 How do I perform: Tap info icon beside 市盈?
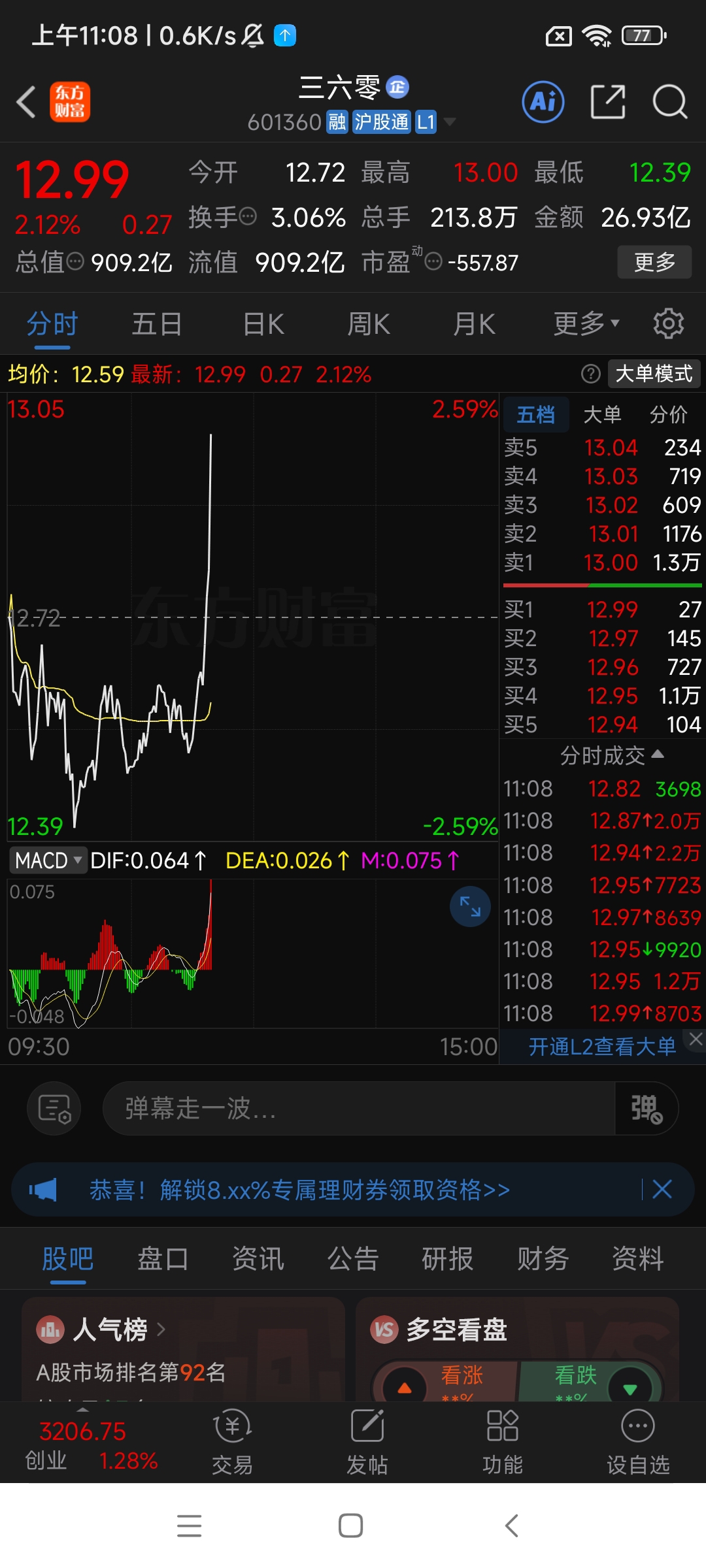click(x=433, y=261)
